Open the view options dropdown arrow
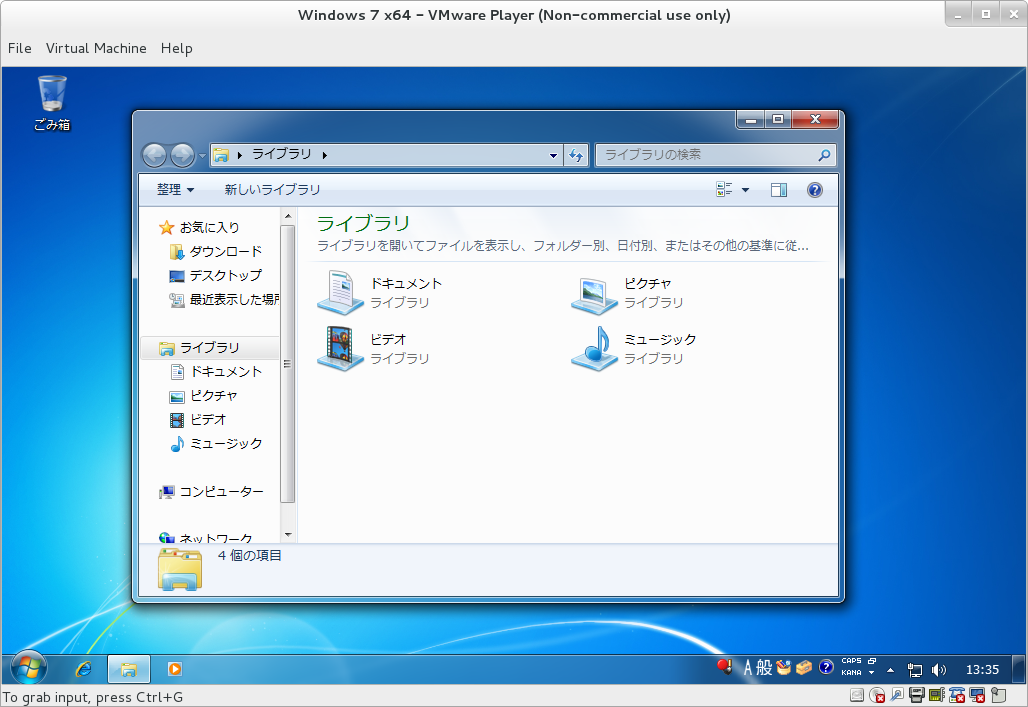 click(x=745, y=190)
